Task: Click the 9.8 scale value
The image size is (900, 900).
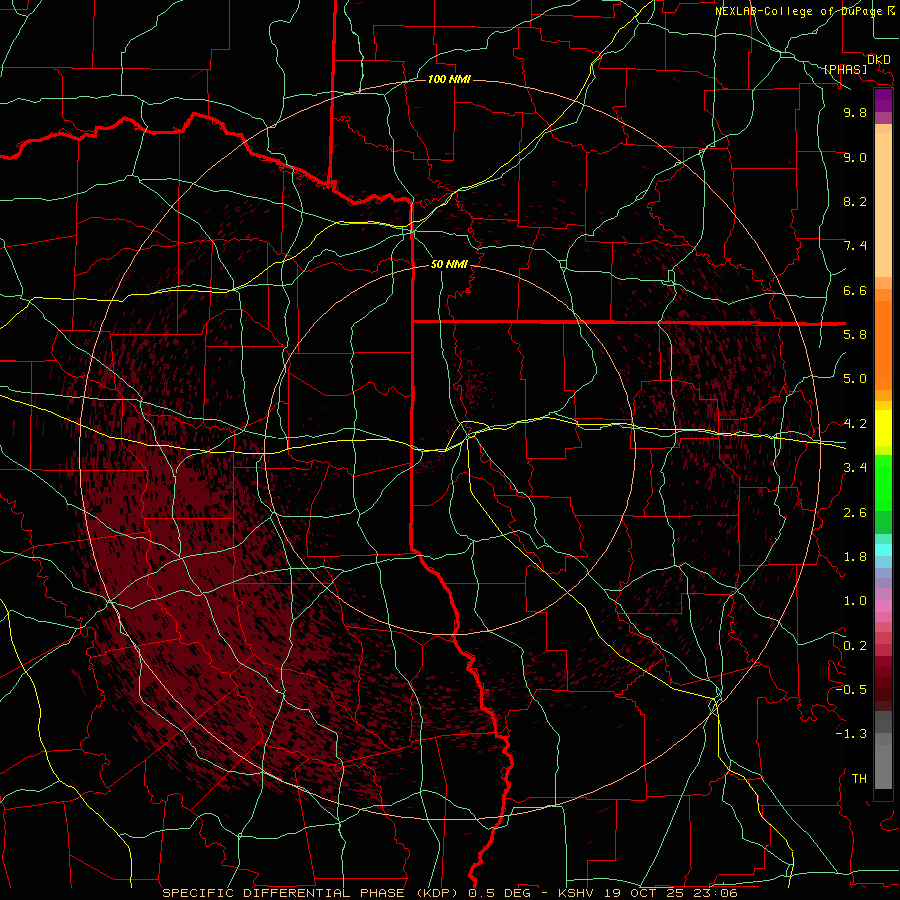Action: 855,112
